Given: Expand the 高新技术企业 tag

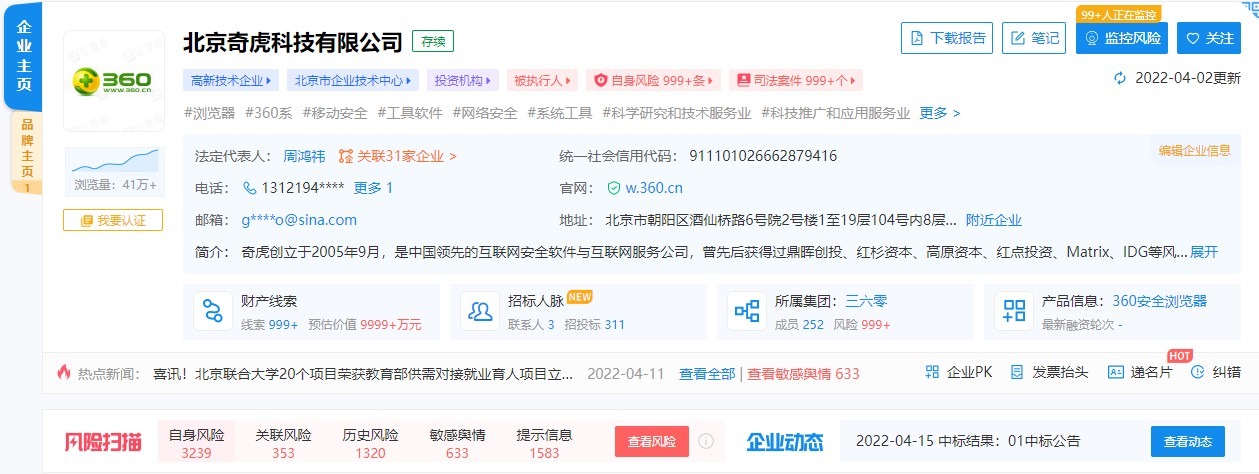Looking at the screenshot, I should click(231, 80).
